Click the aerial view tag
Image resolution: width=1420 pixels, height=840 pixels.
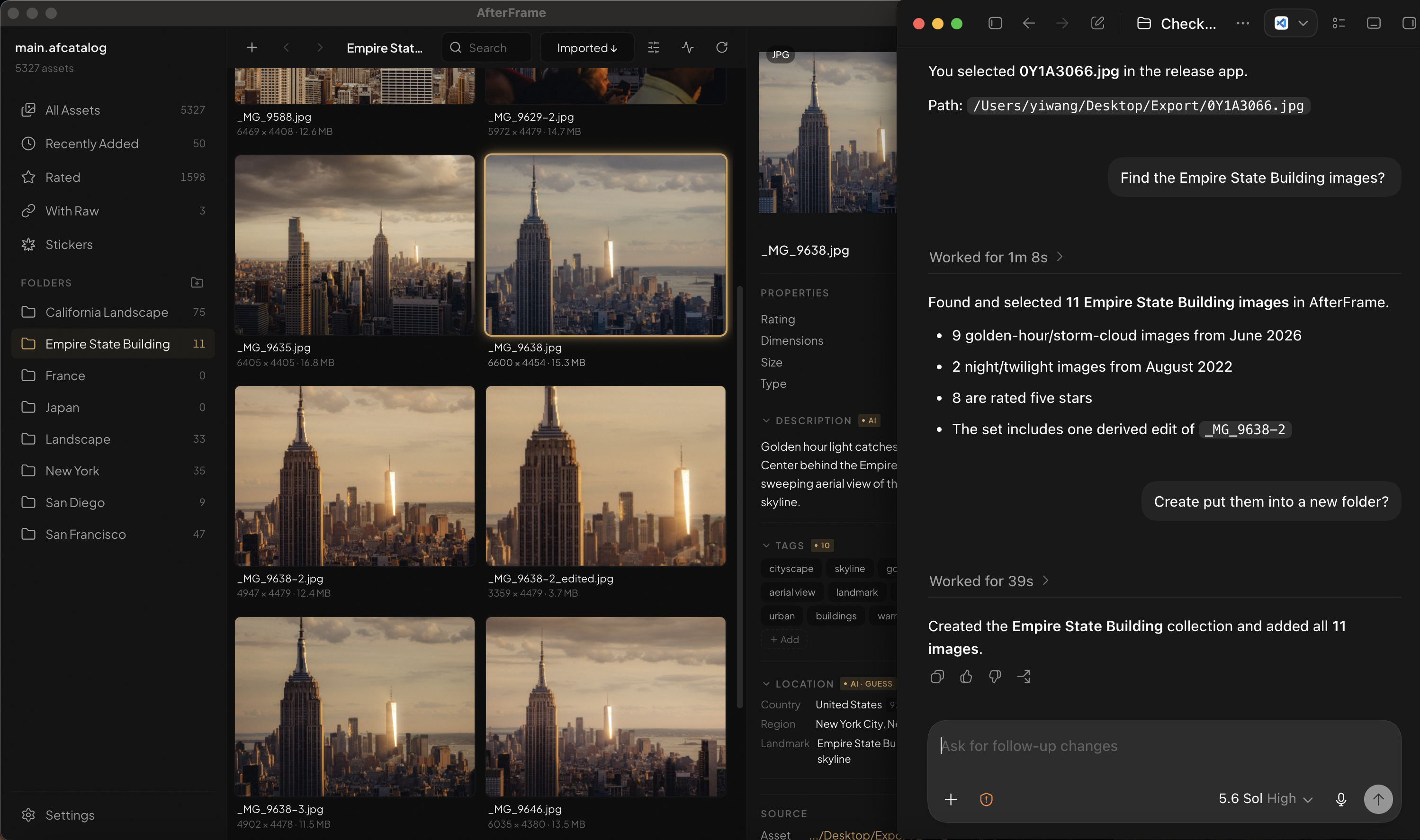point(792,592)
